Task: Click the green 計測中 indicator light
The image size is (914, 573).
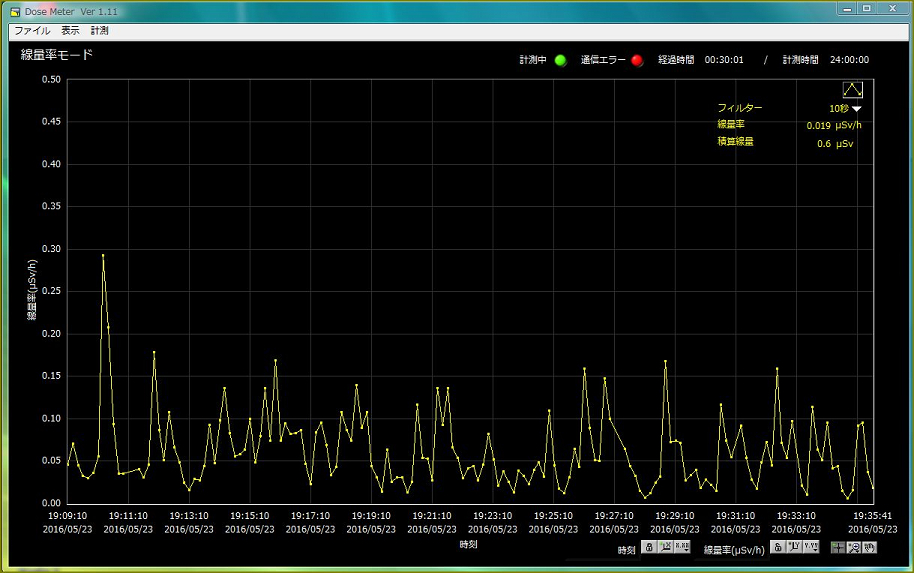Action: point(560,60)
